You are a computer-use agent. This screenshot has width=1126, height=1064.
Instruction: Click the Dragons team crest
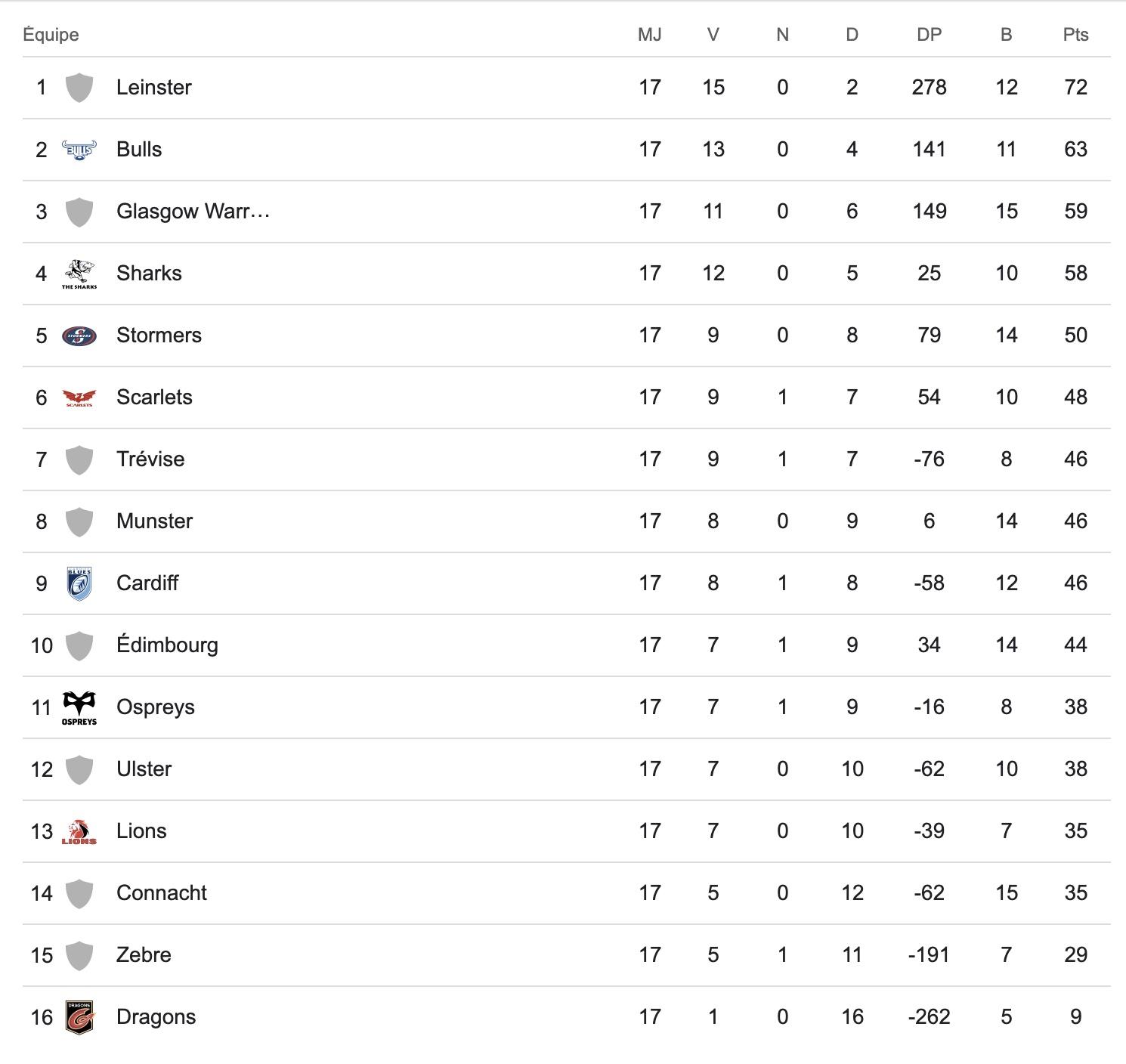pos(79,1017)
